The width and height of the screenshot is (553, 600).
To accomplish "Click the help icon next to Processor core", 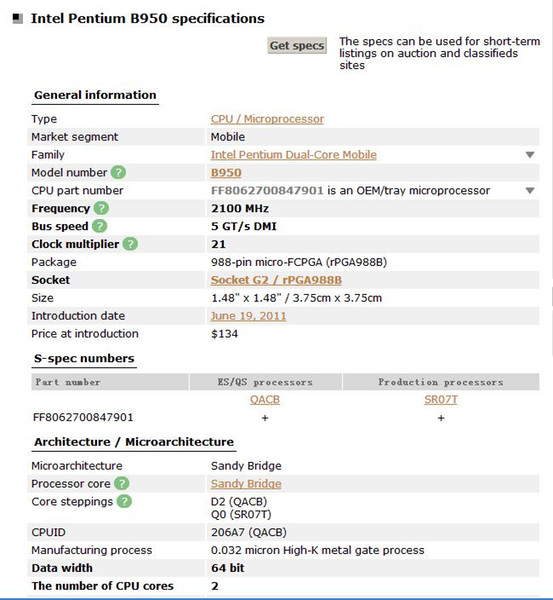I will pos(122,483).
